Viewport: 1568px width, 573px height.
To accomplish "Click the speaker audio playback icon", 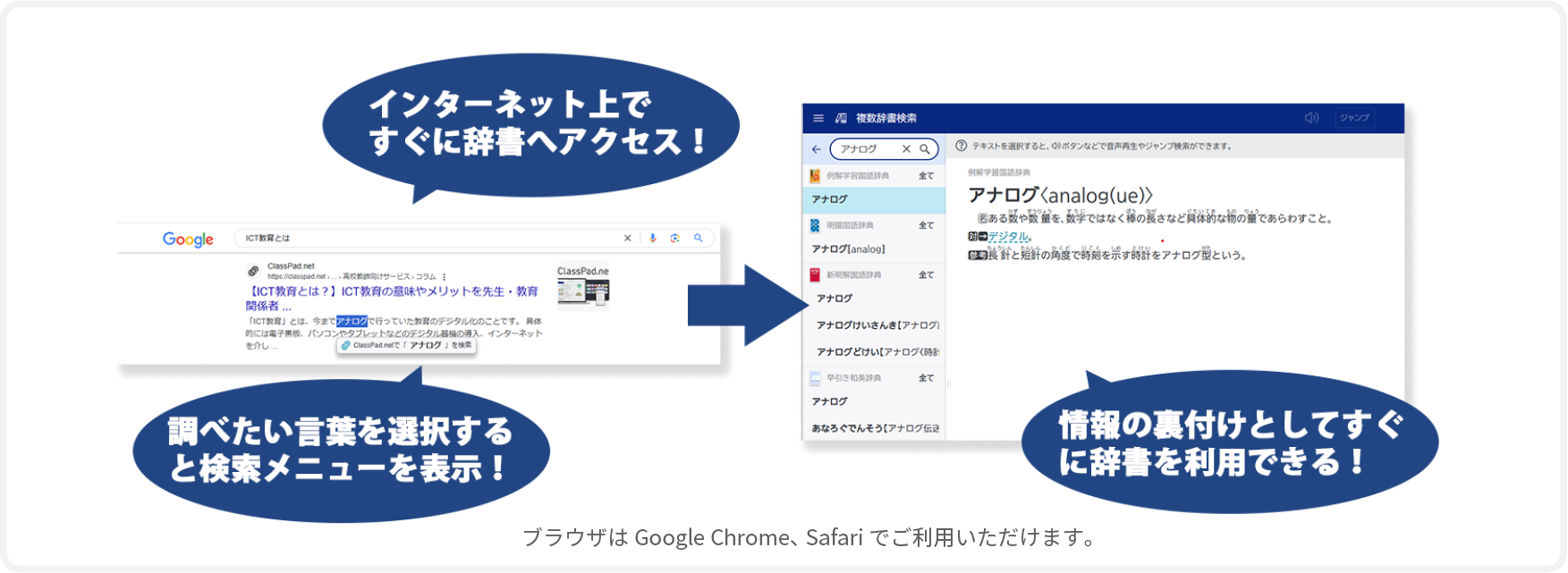I will click(x=1311, y=118).
